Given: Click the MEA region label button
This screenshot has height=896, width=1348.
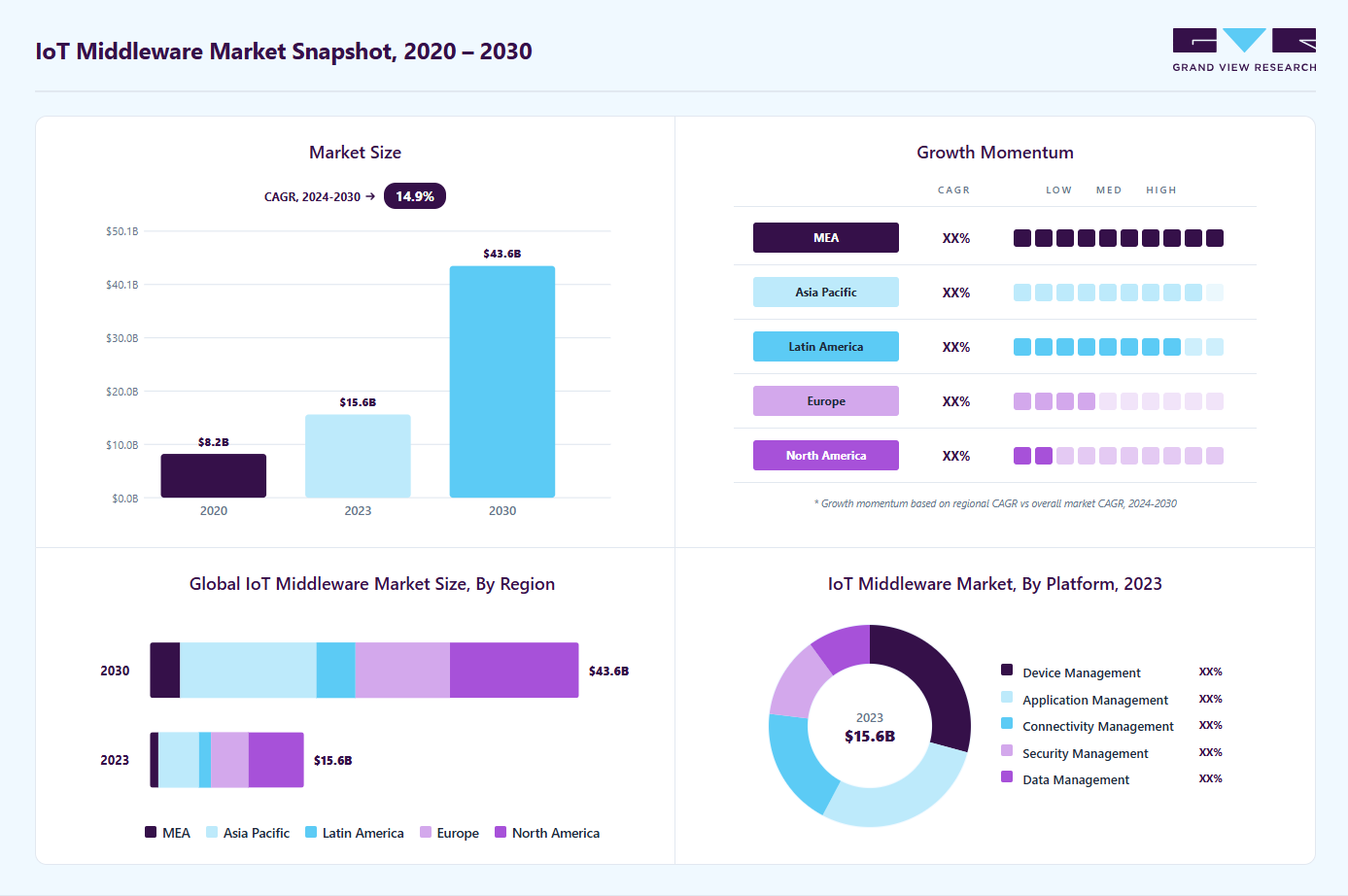Looking at the screenshot, I should pos(826,238).
